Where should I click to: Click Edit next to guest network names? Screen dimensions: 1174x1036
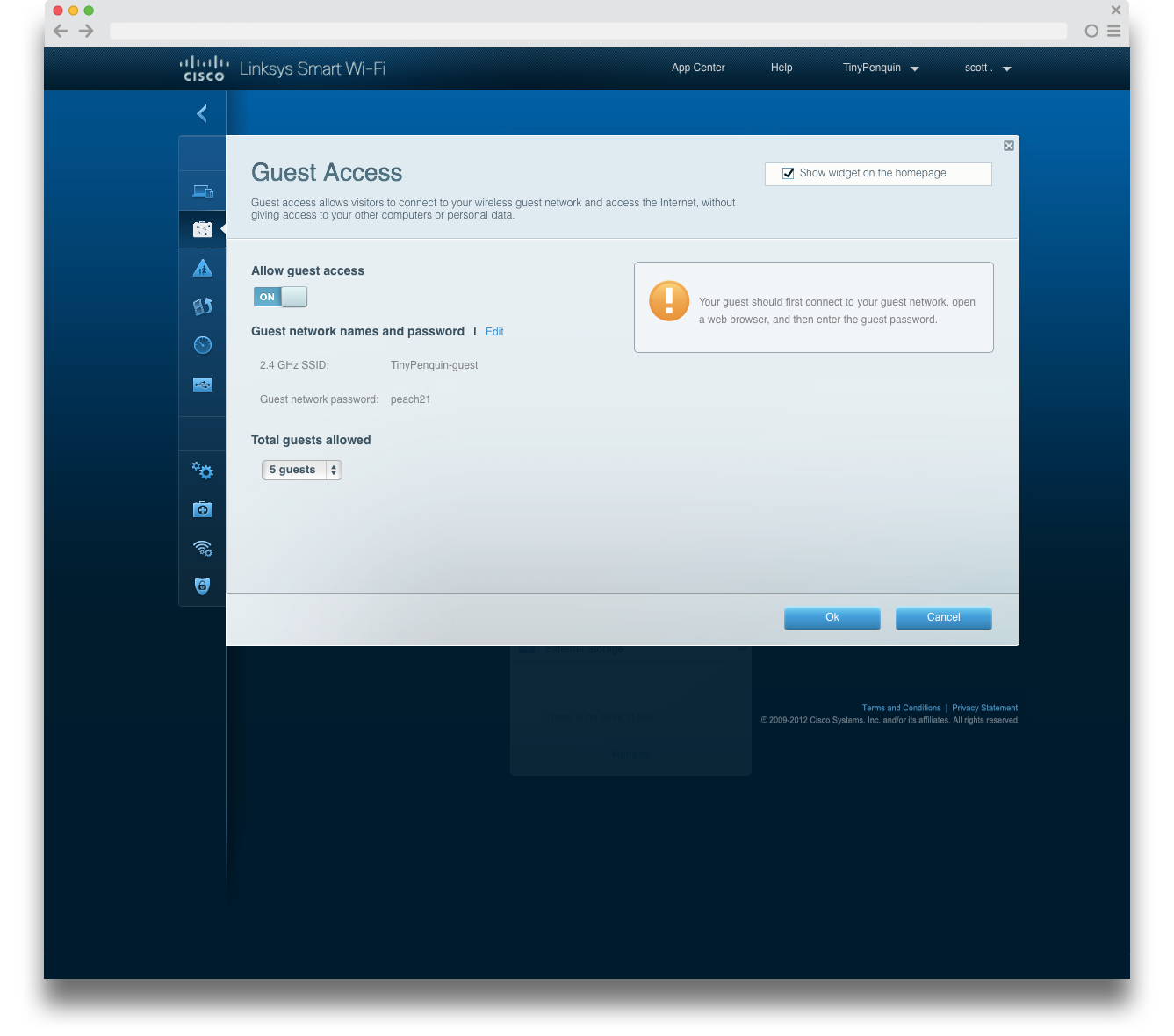(494, 332)
